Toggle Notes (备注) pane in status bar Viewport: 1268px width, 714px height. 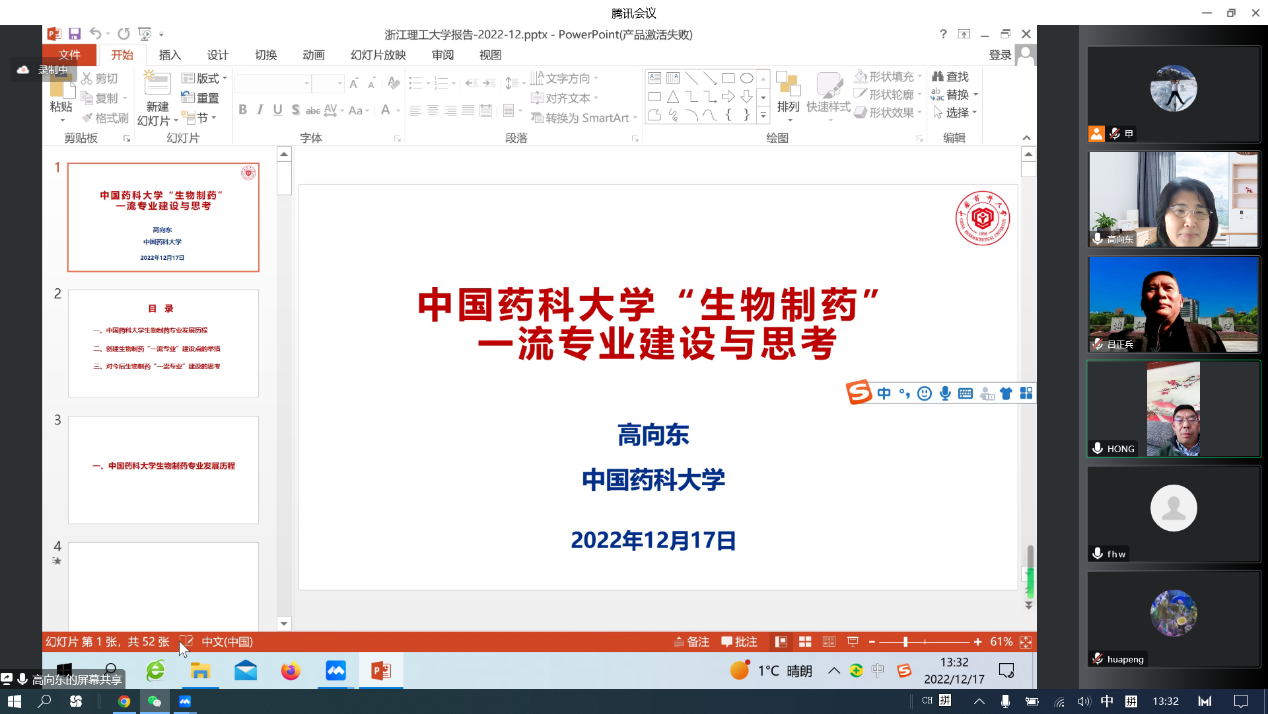pos(692,642)
